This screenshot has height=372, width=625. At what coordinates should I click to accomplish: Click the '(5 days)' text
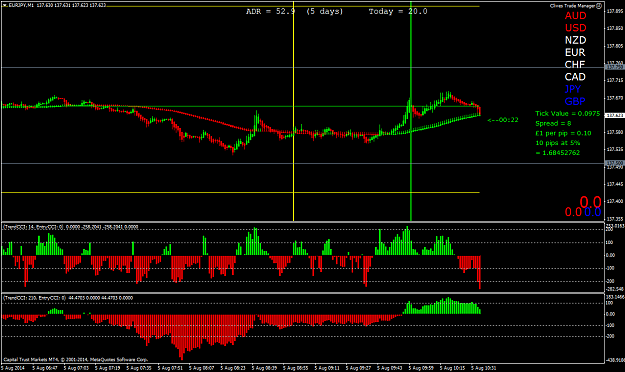tap(324, 12)
